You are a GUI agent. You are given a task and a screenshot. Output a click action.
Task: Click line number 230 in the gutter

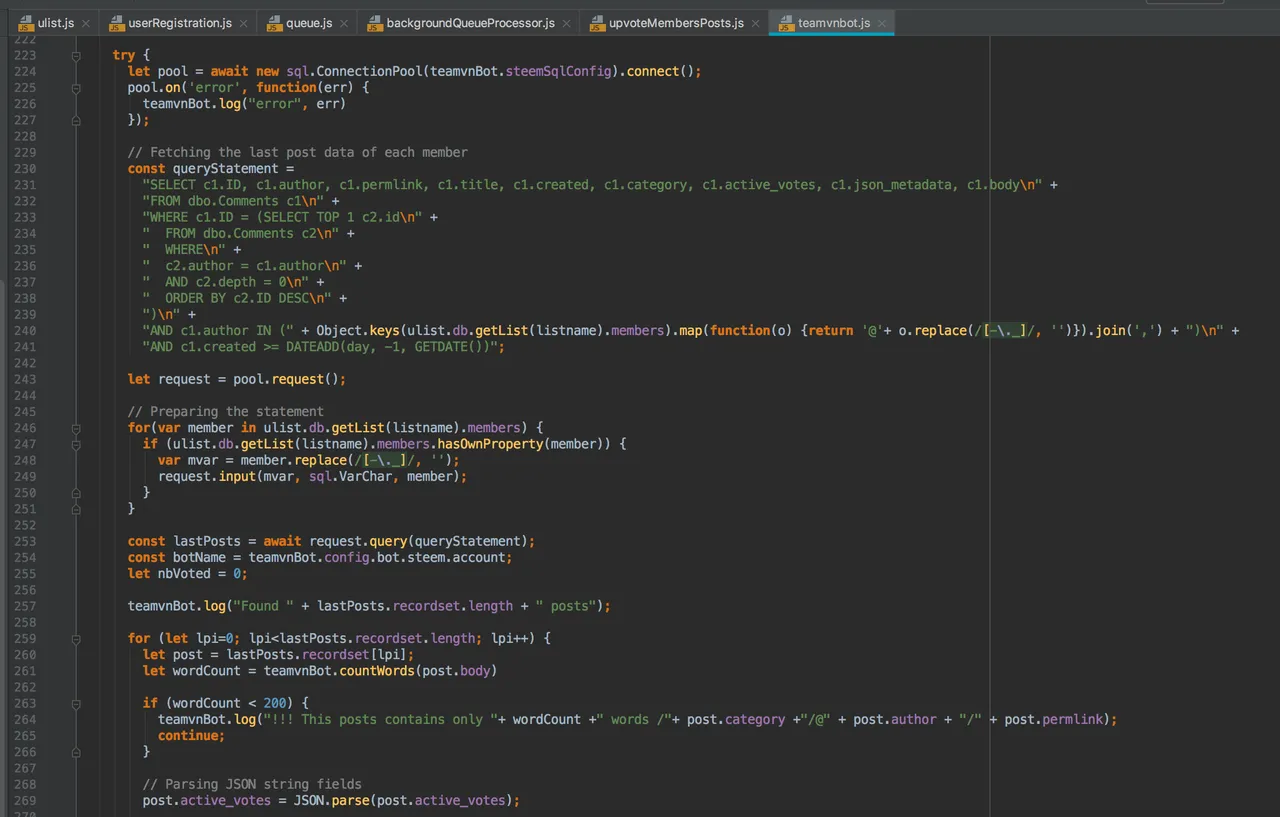point(25,169)
